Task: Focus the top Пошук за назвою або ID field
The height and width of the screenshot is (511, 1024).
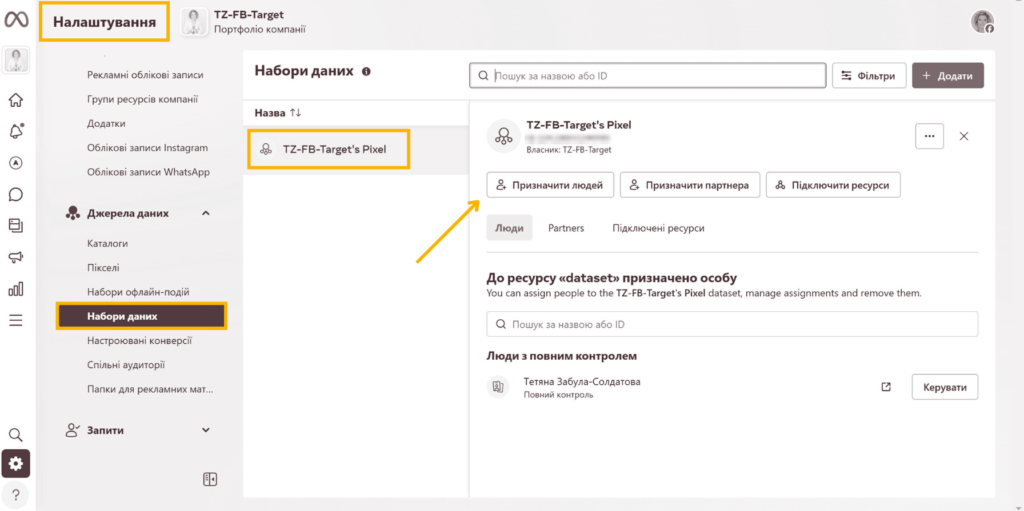Action: pos(648,76)
